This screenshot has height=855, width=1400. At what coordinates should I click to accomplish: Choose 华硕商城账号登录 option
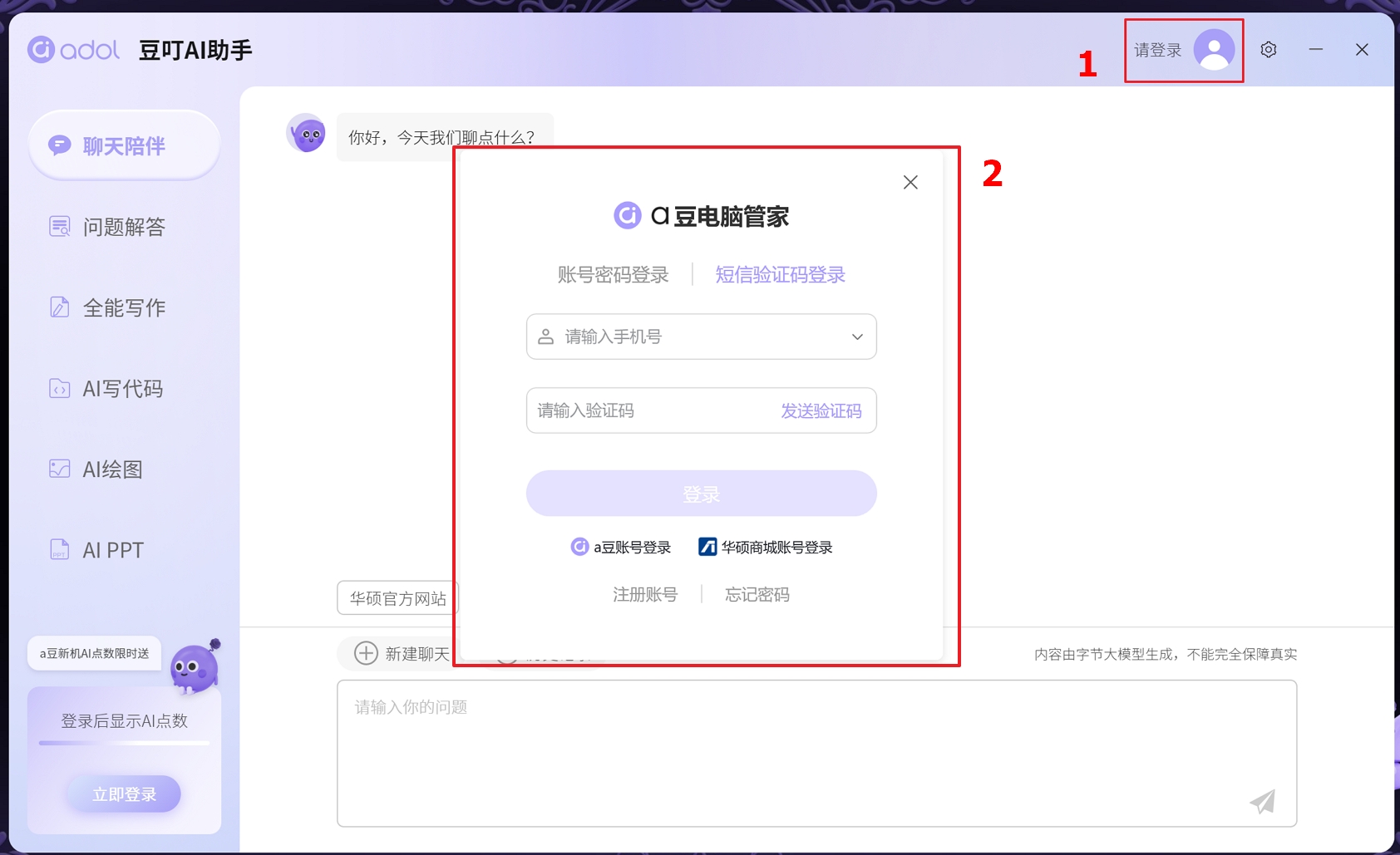765,547
